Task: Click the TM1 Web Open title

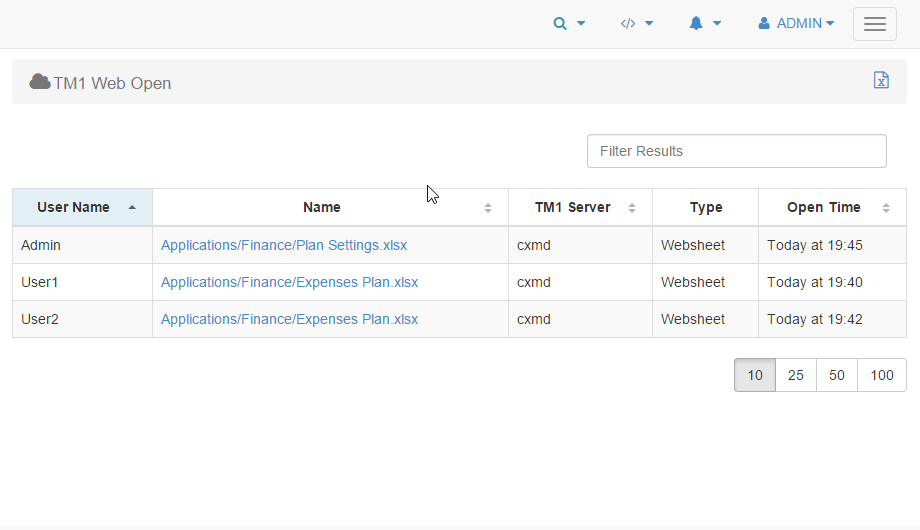Action: point(112,83)
